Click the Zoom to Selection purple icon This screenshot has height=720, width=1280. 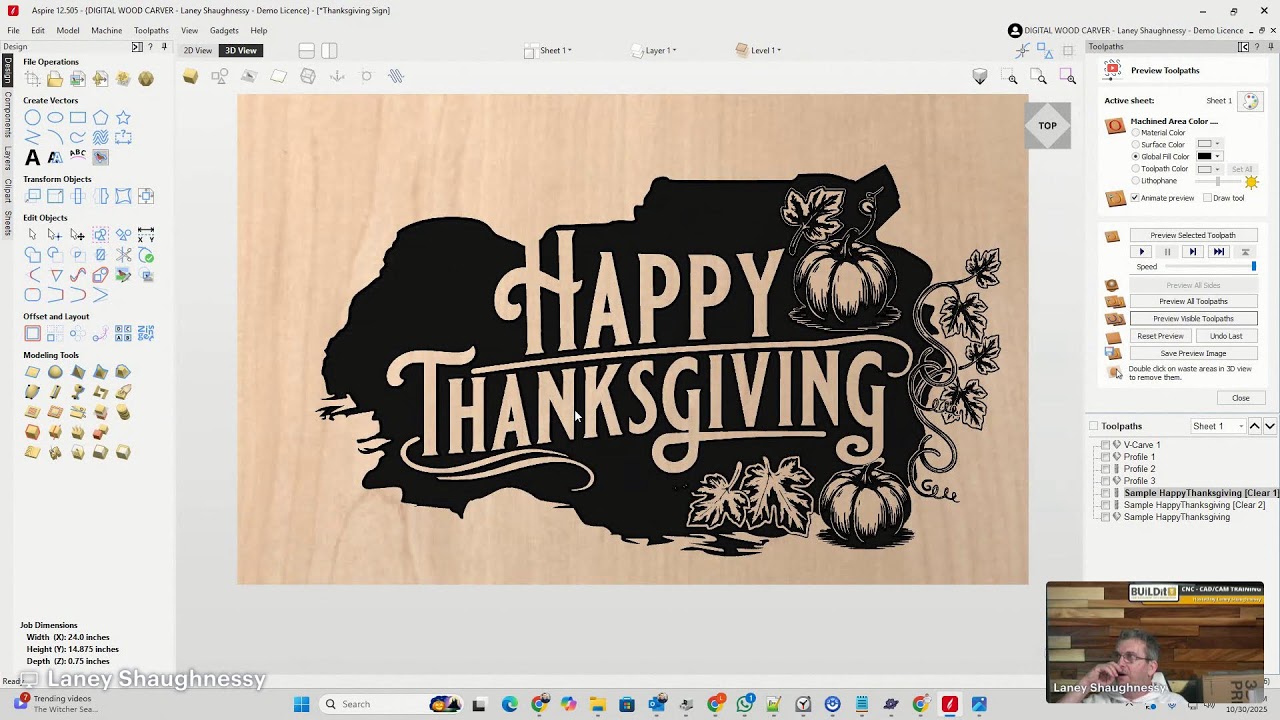[x=1069, y=78]
